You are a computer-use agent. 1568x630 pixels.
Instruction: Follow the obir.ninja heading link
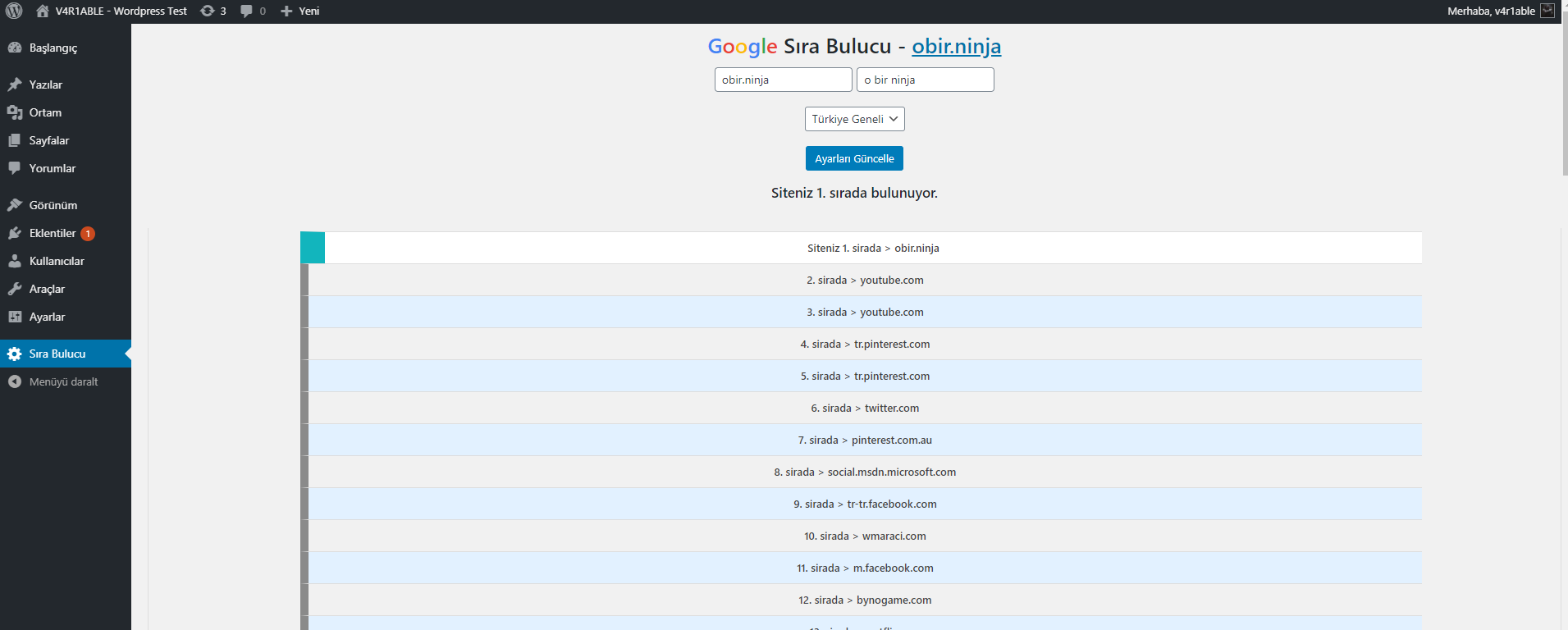956,47
